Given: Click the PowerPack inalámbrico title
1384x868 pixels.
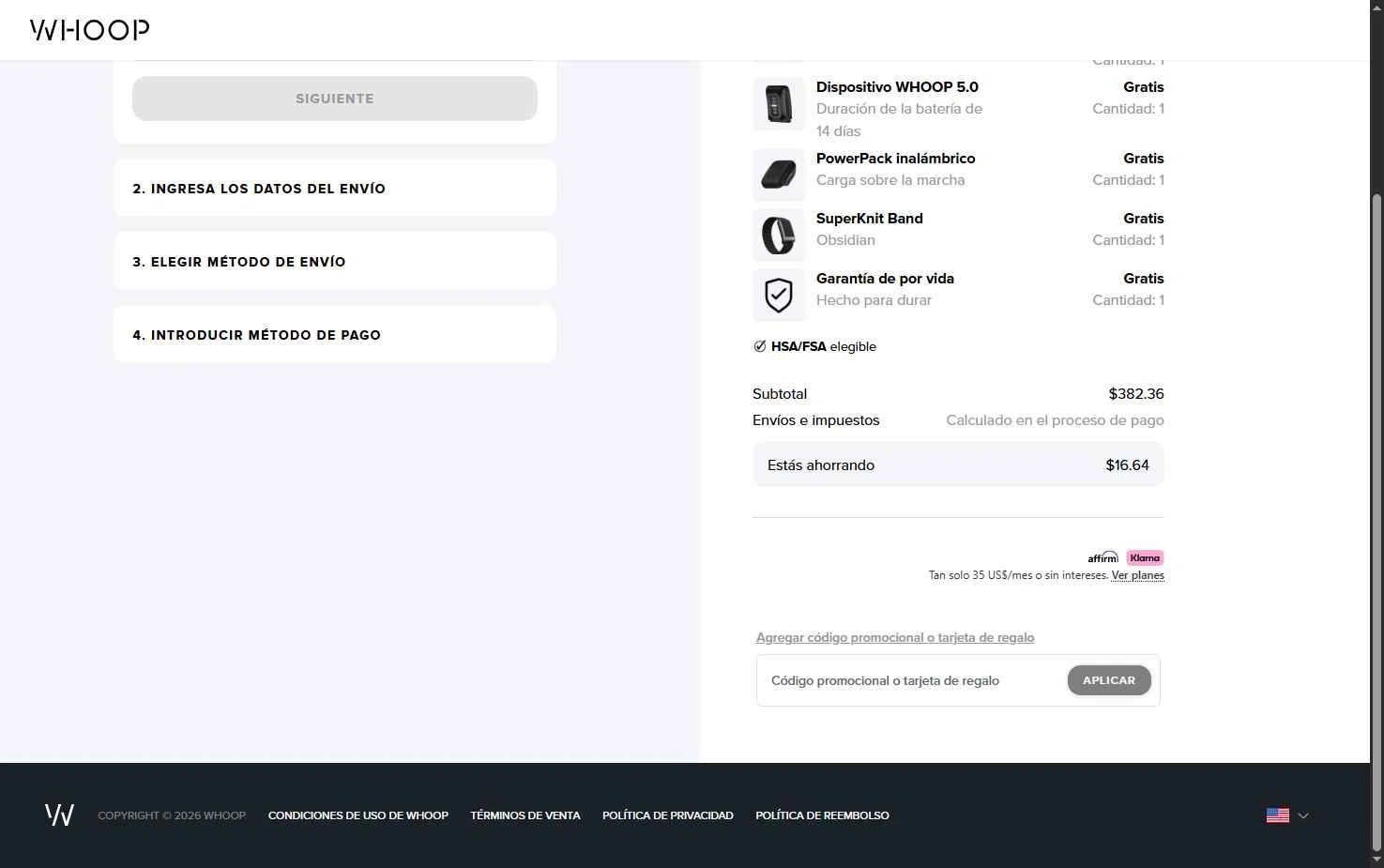Looking at the screenshot, I should 896,159.
